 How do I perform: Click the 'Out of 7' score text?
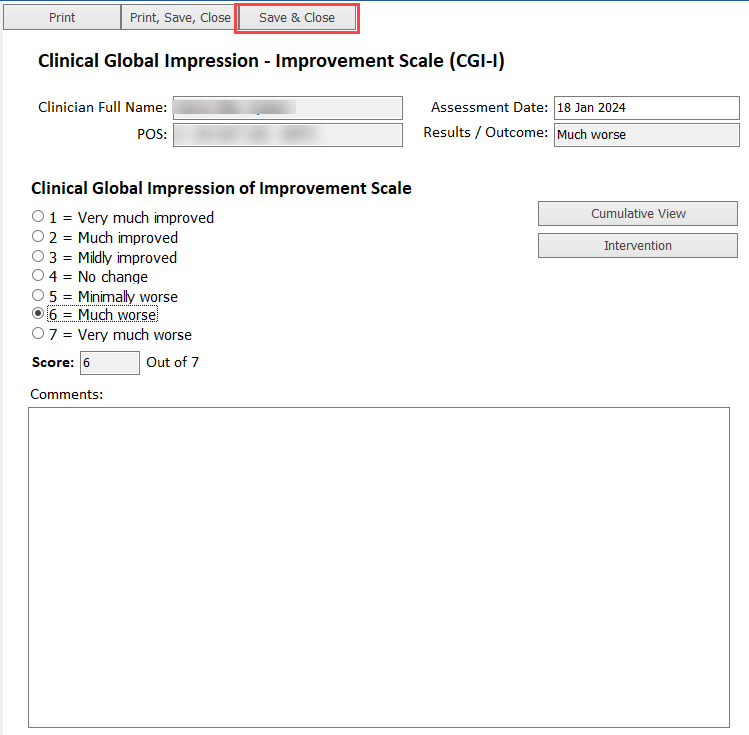pos(172,362)
